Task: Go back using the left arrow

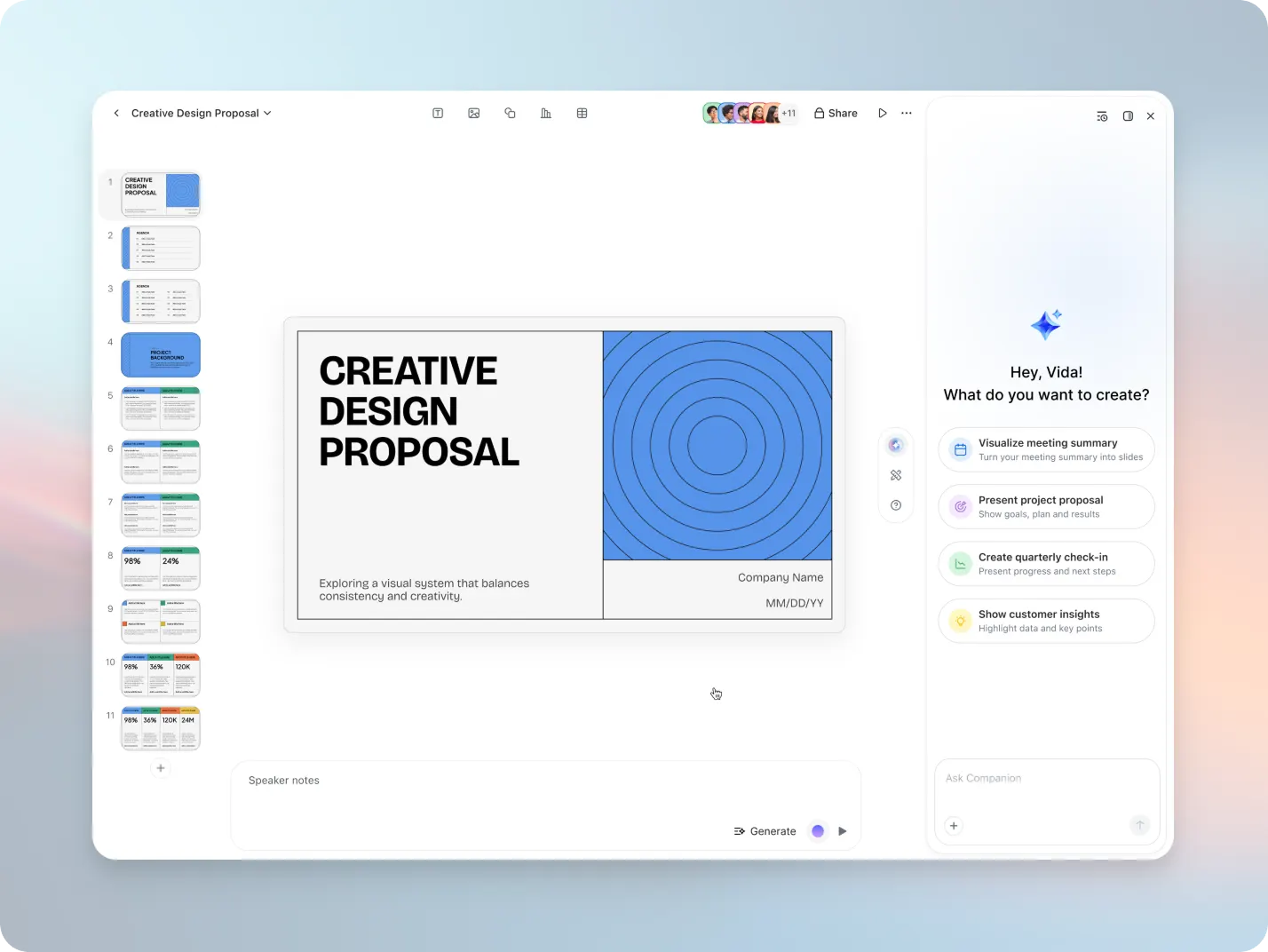Action: 116,114
